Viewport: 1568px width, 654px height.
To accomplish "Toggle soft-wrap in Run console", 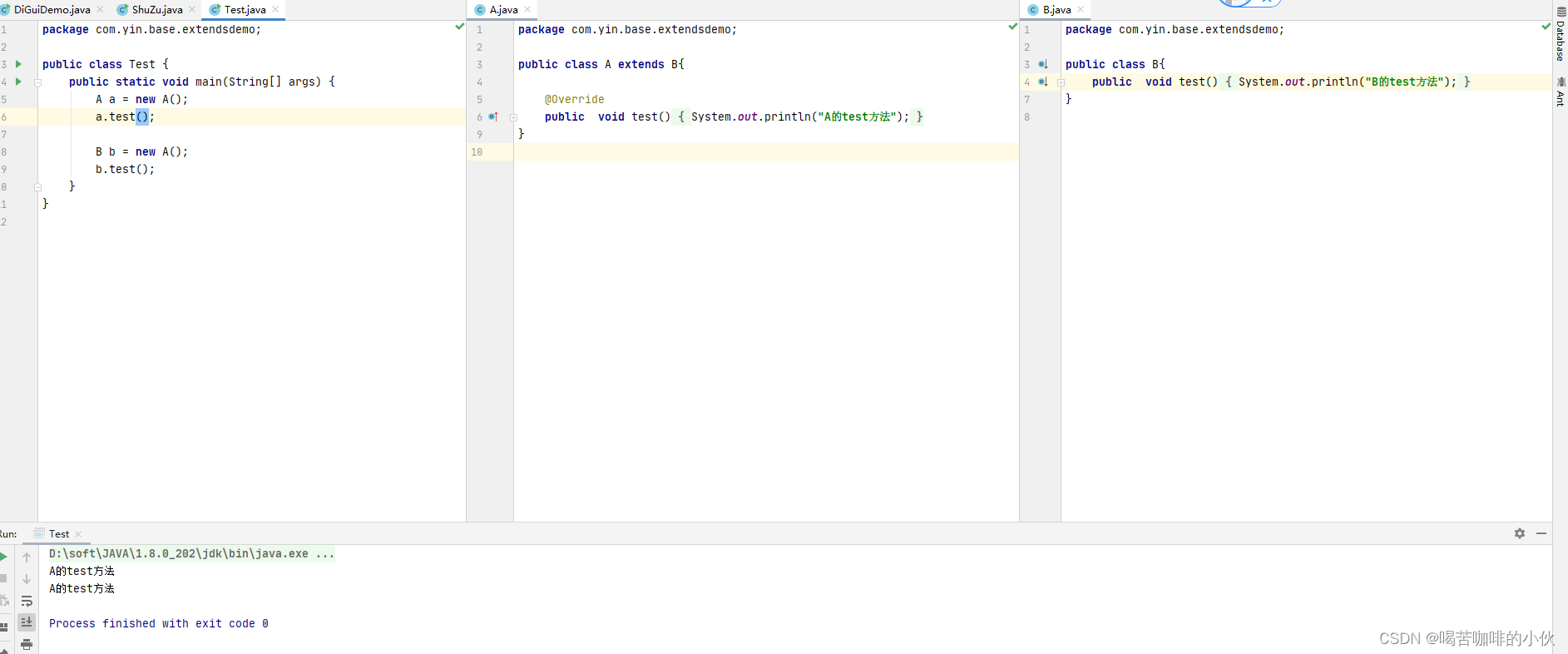I will pyautogui.click(x=27, y=601).
